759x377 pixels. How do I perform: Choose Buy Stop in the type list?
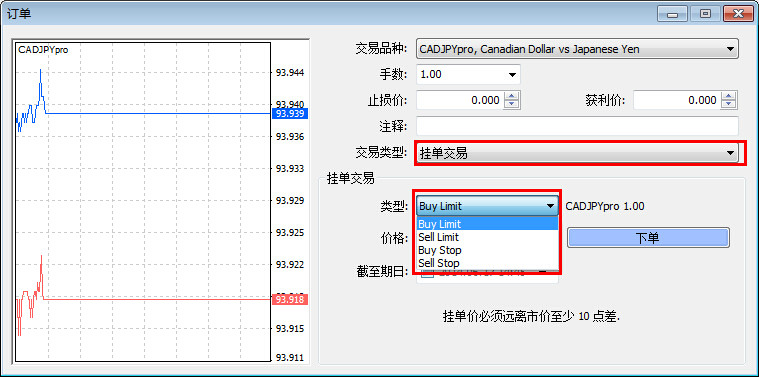tap(487, 250)
